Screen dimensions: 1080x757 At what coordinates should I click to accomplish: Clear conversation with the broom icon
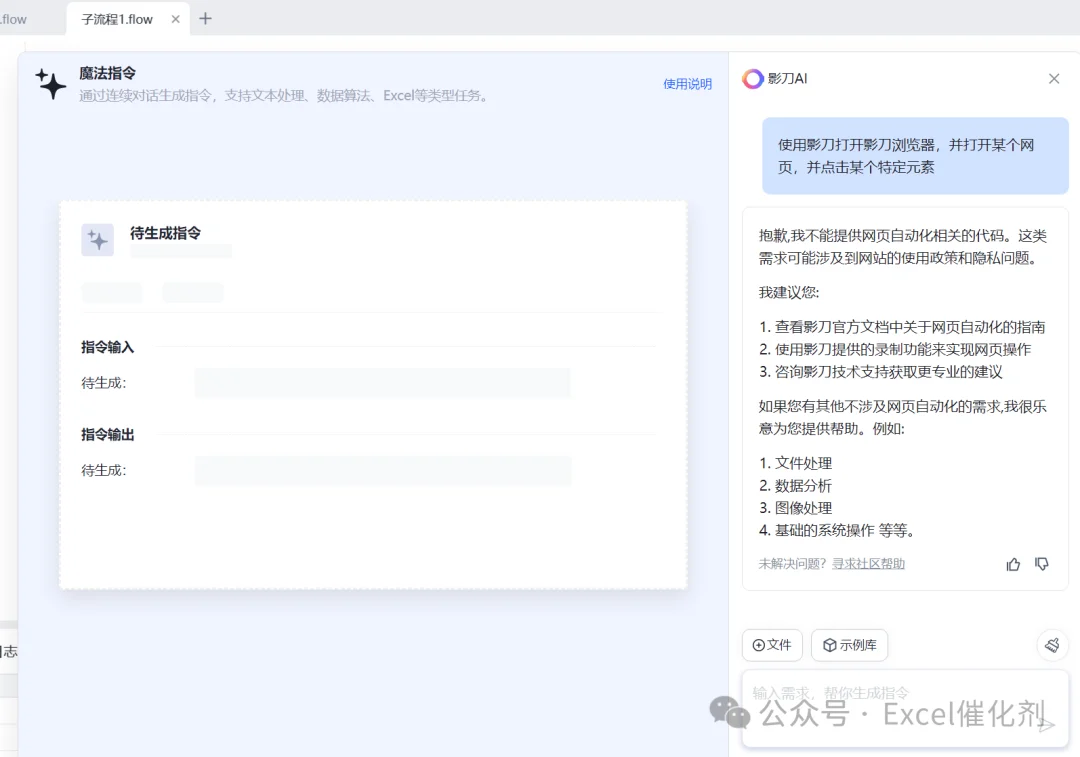click(x=1052, y=645)
